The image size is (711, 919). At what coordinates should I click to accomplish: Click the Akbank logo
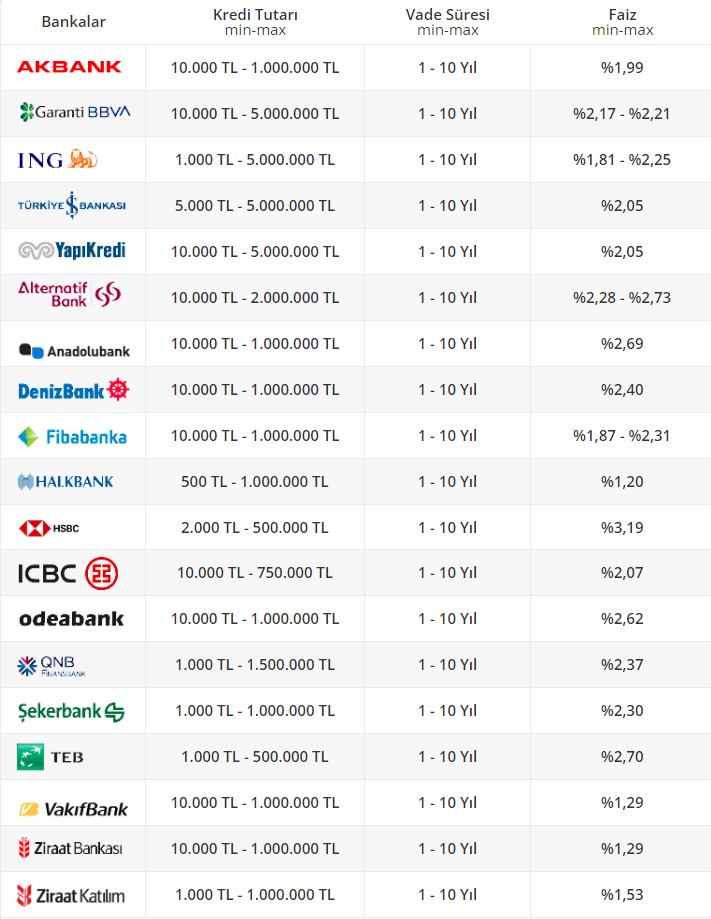[x=69, y=67]
